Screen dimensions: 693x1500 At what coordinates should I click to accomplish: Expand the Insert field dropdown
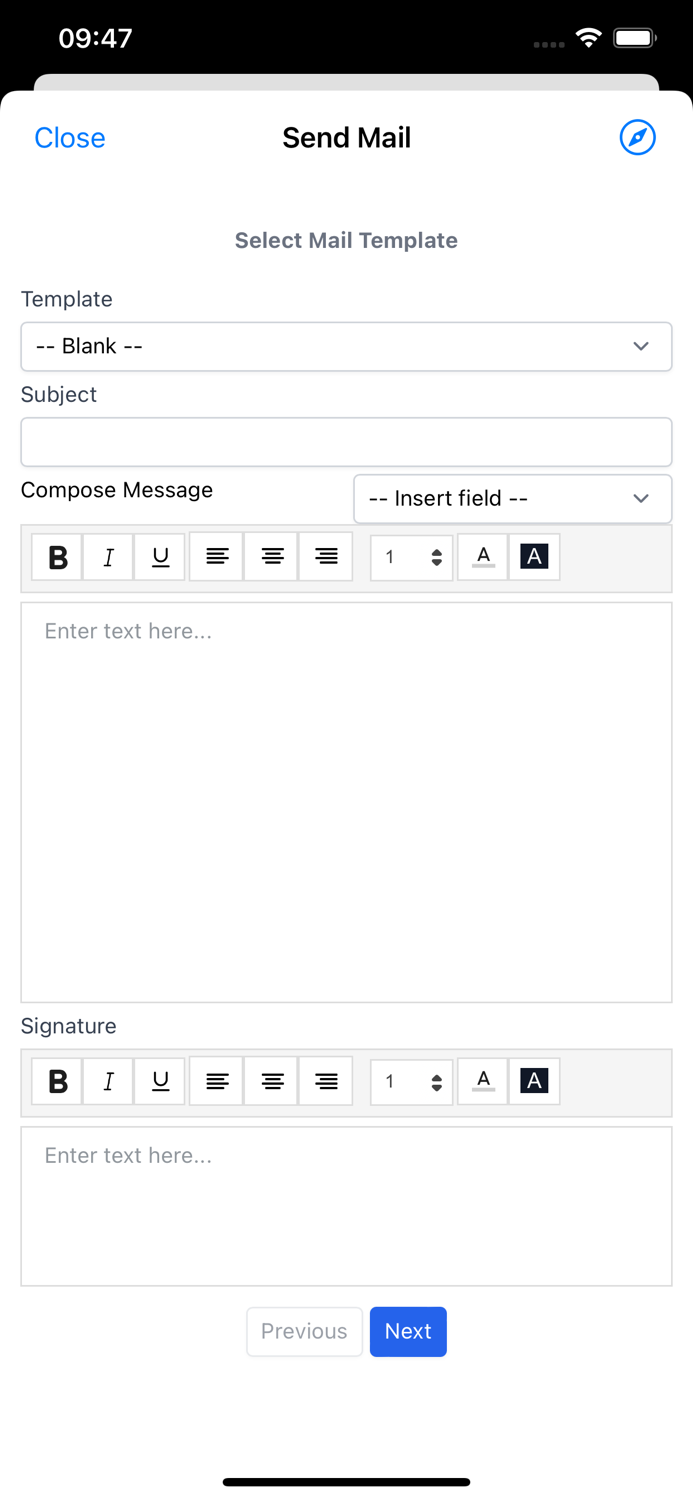(x=512, y=498)
